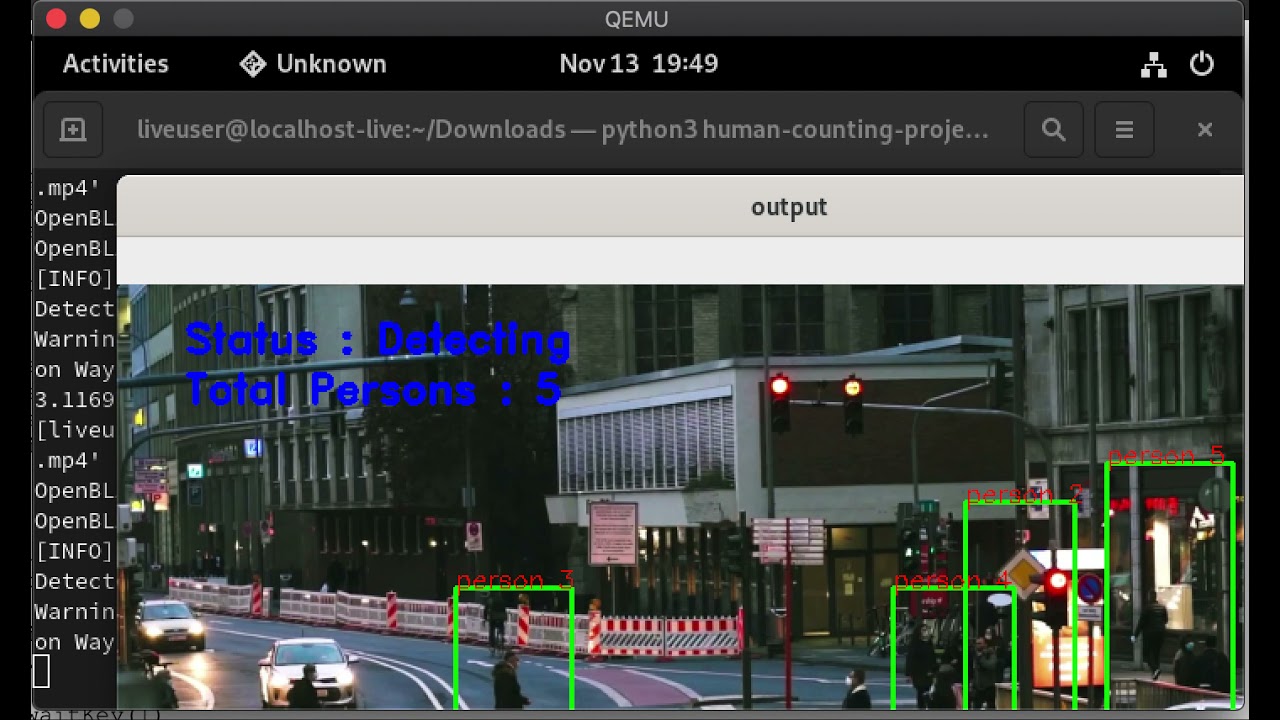Click the 'person 3' detection label
This screenshot has width=1280, height=720.
[x=515, y=580]
